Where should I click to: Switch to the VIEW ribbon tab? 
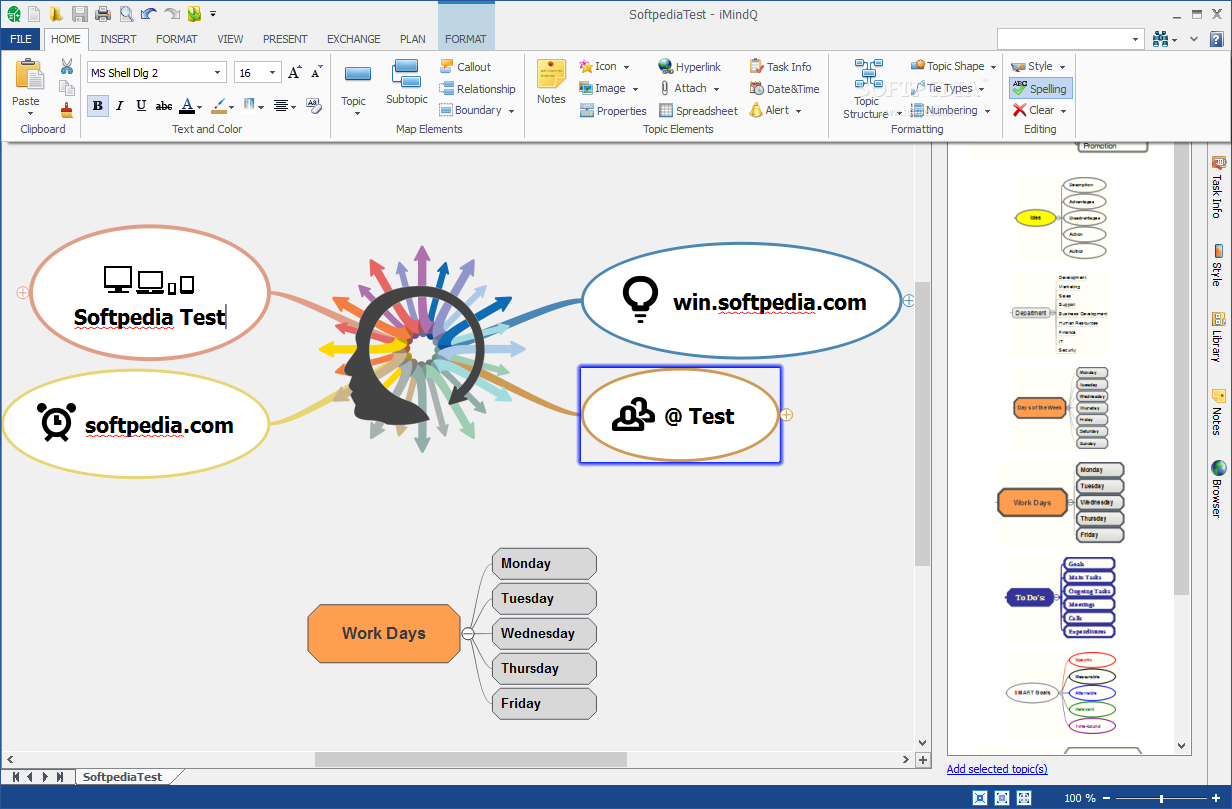pos(230,39)
